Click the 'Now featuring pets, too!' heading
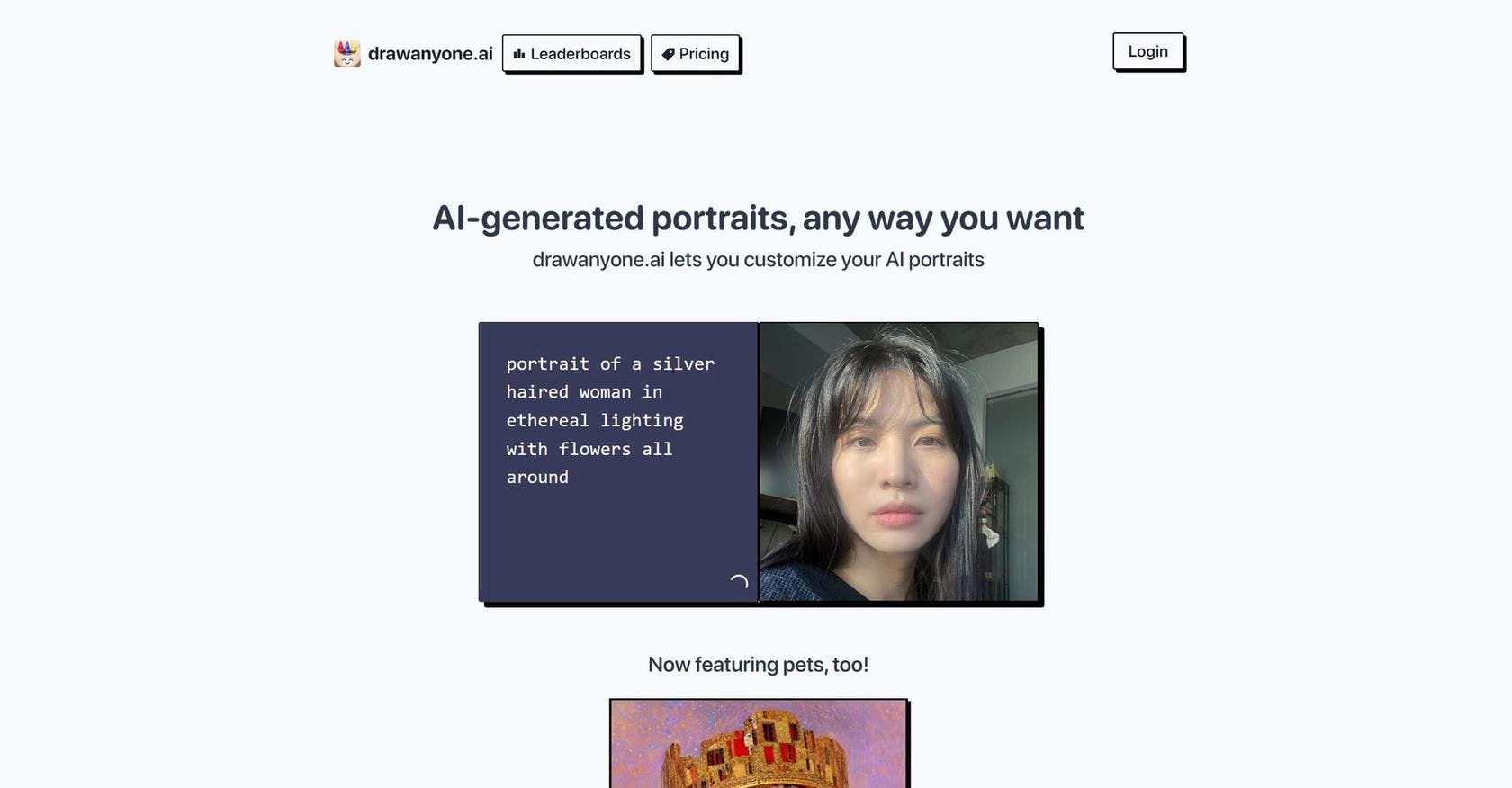Screen dimensions: 1512x788 (758, 665)
